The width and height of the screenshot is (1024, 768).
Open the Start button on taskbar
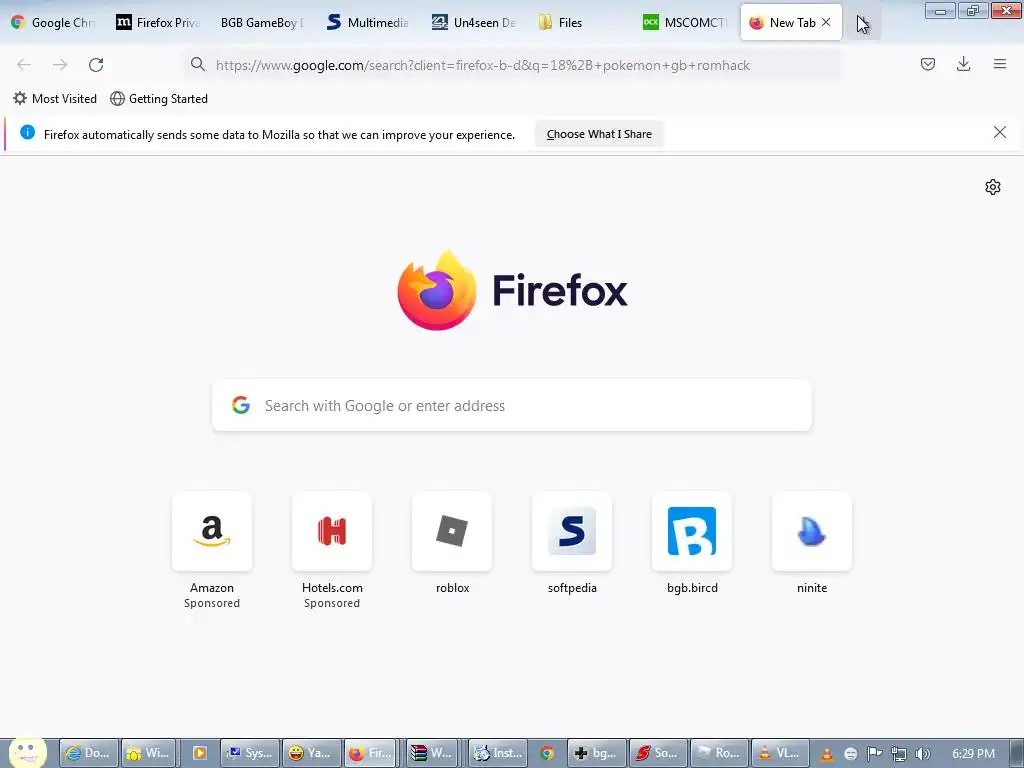(x=27, y=752)
